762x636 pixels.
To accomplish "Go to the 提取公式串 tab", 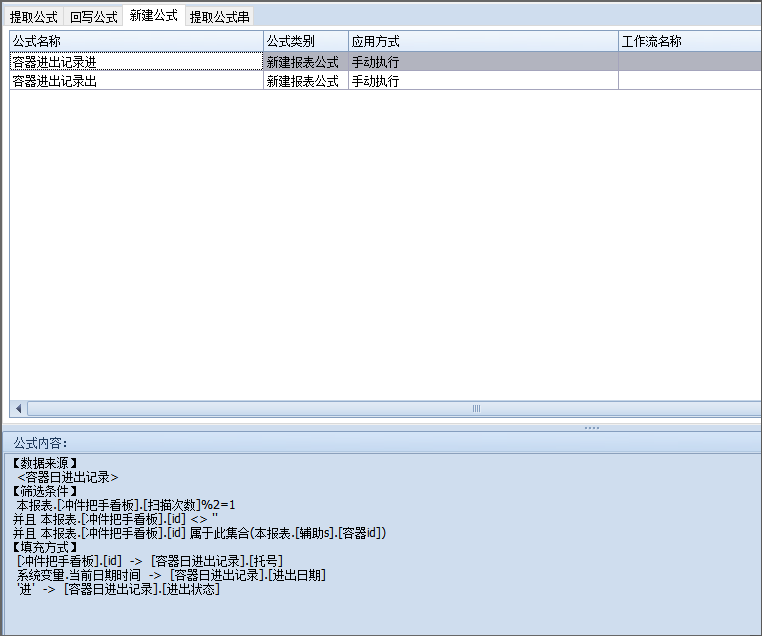I will click(x=219, y=17).
